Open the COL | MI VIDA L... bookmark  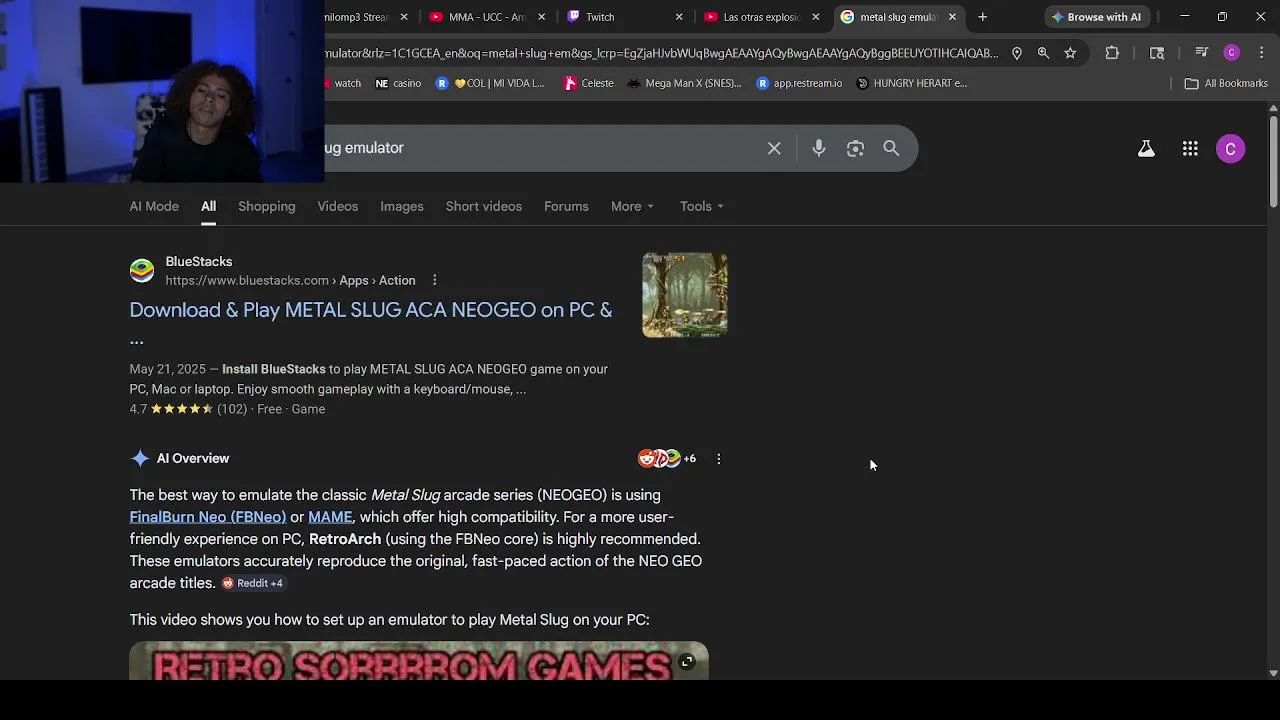(490, 83)
